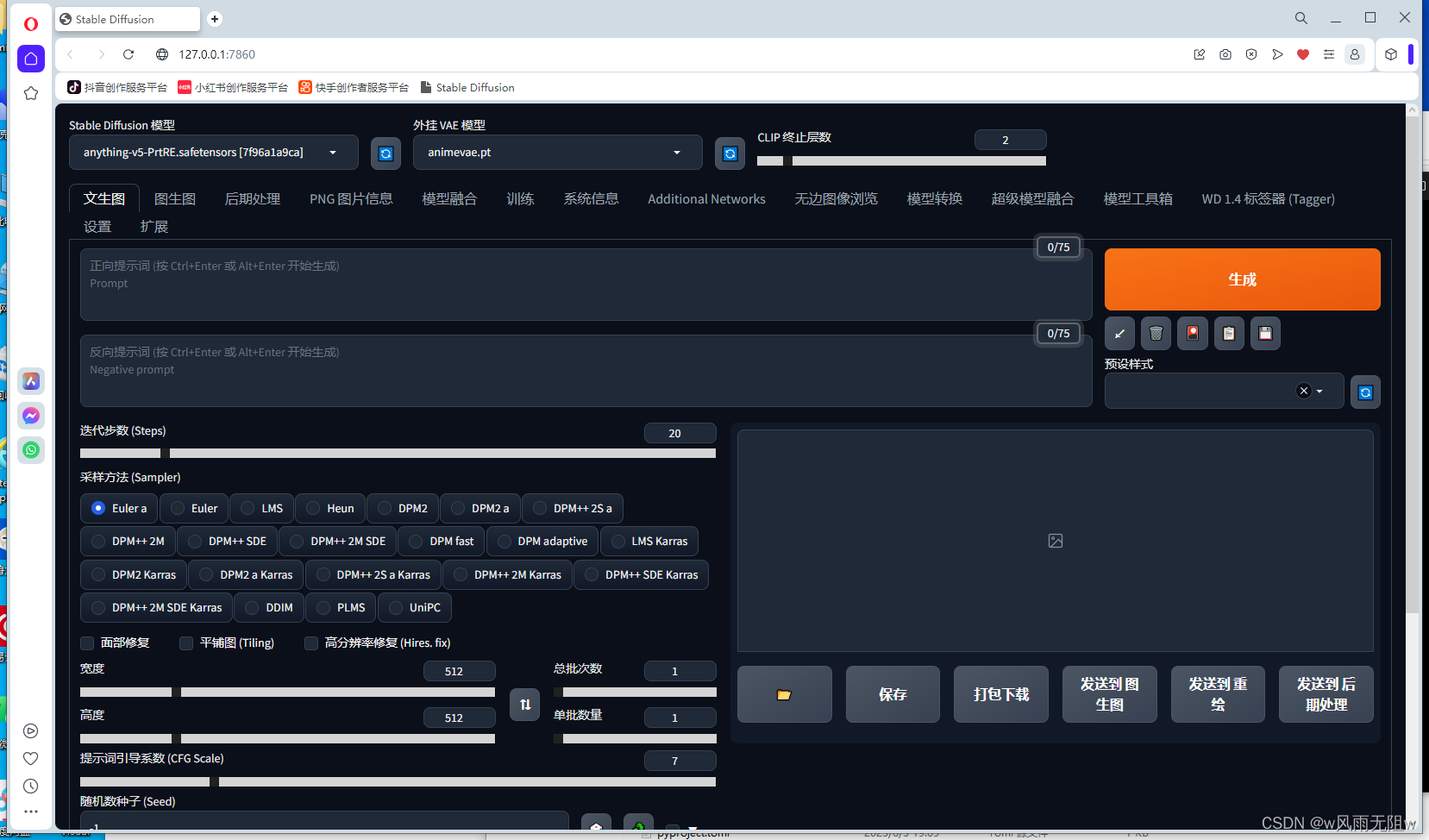Screen dimensions: 1429x840
Task: Open a new browser tab
Action: click(x=215, y=19)
